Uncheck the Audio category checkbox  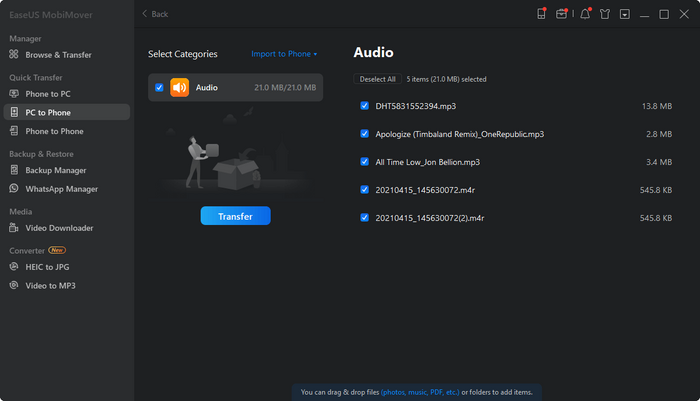tap(159, 88)
